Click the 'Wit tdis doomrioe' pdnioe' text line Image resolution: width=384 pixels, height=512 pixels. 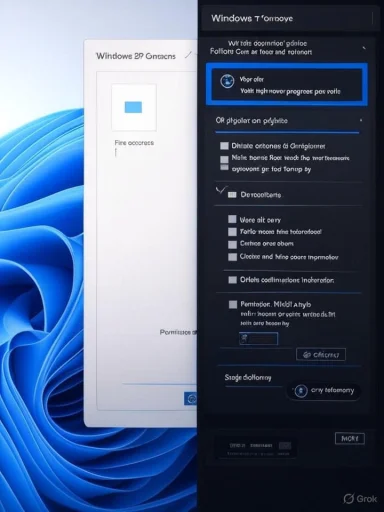(x=267, y=43)
